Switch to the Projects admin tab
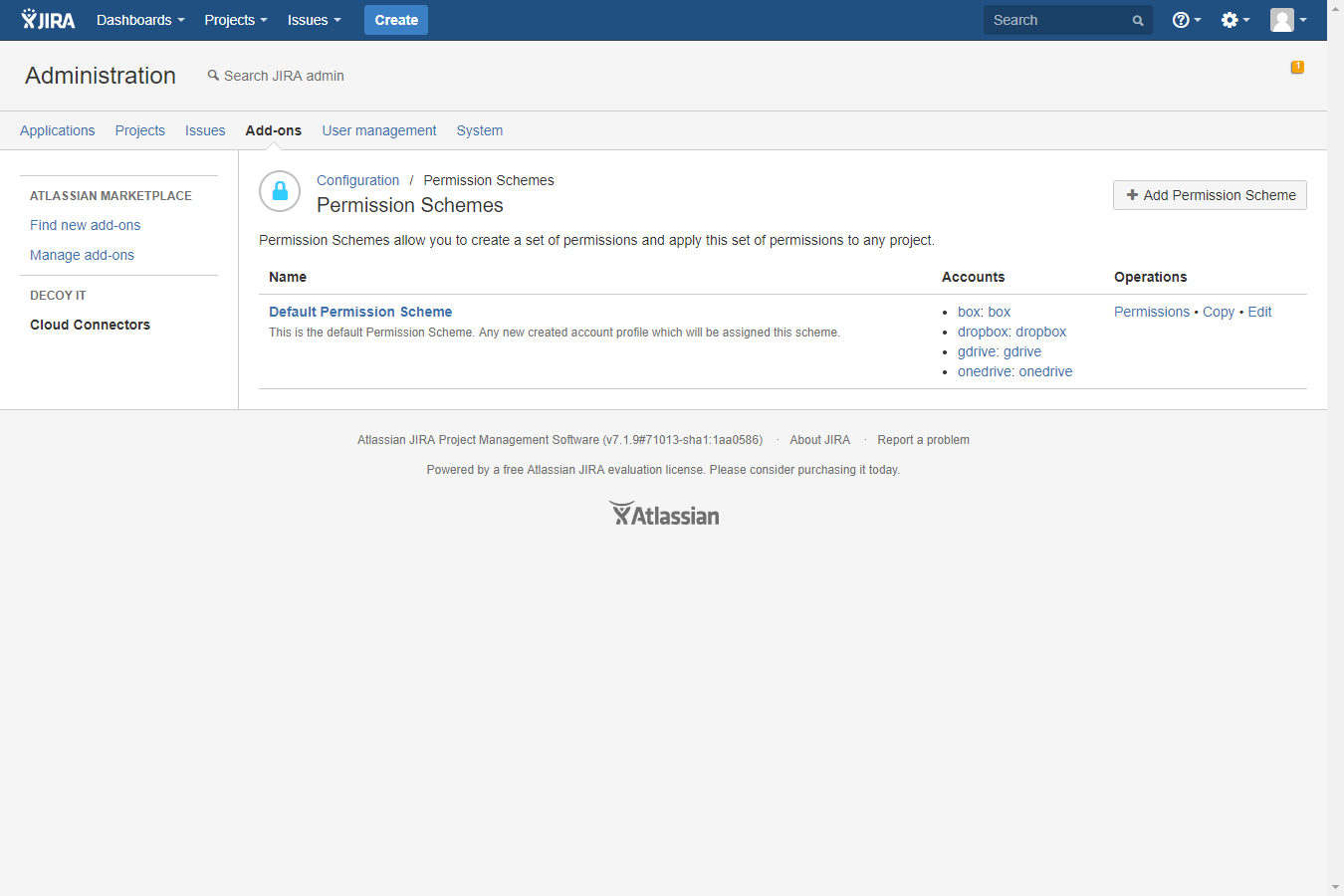The image size is (1344, 896). pyautogui.click(x=140, y=130)
